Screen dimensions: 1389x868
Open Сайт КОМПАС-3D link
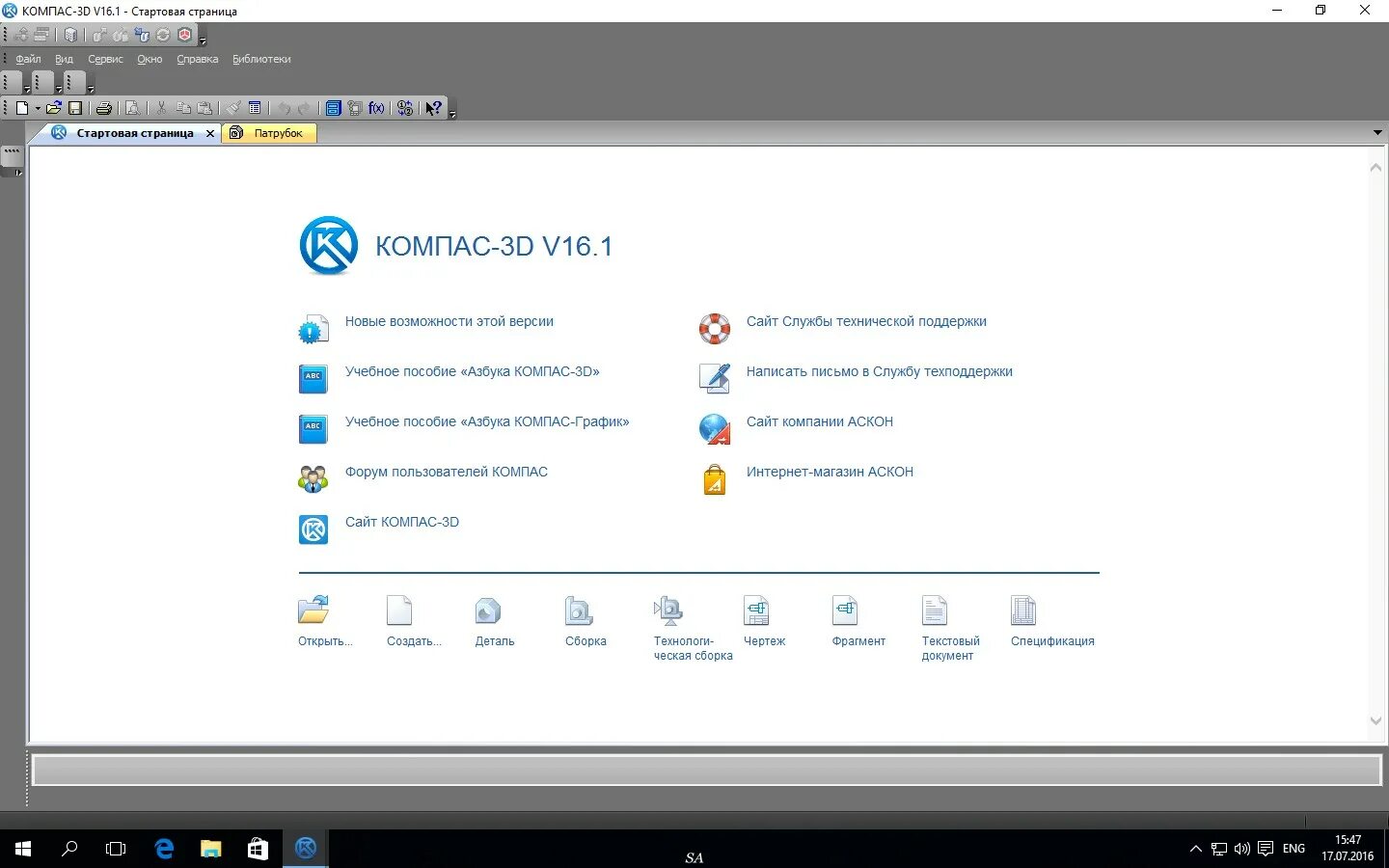[x=402, y=523]
